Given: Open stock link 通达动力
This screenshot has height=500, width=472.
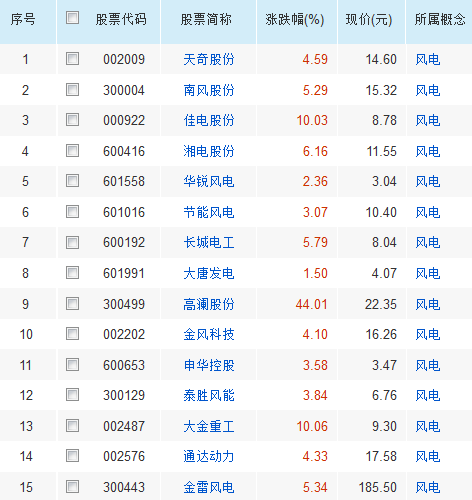Looking at the screenshot, I should pyautogui.click(x=209, y=456).
